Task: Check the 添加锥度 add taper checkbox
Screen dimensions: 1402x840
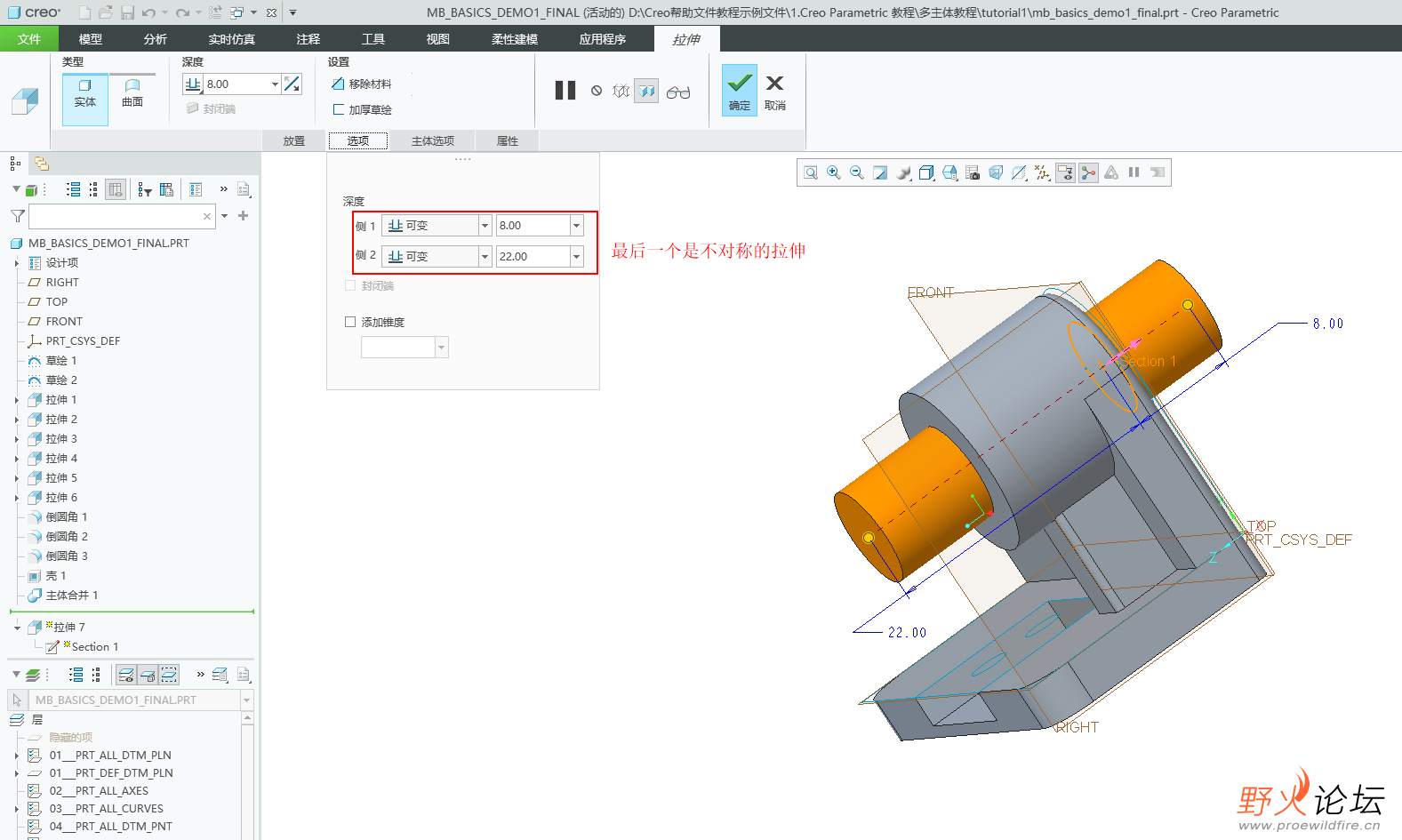Action: coord(350,322)
